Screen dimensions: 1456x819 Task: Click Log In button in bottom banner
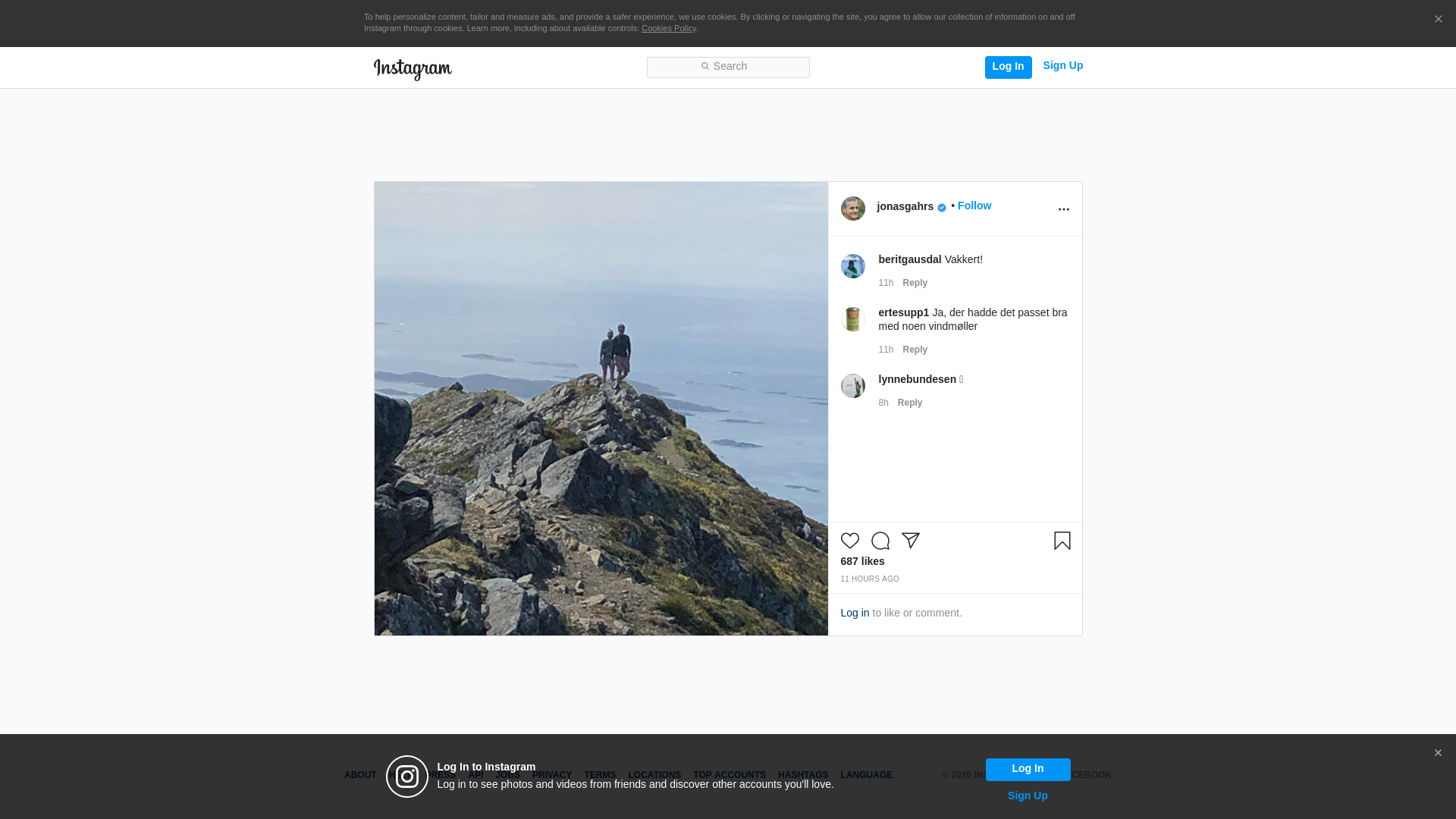[x=1028, y=769]
